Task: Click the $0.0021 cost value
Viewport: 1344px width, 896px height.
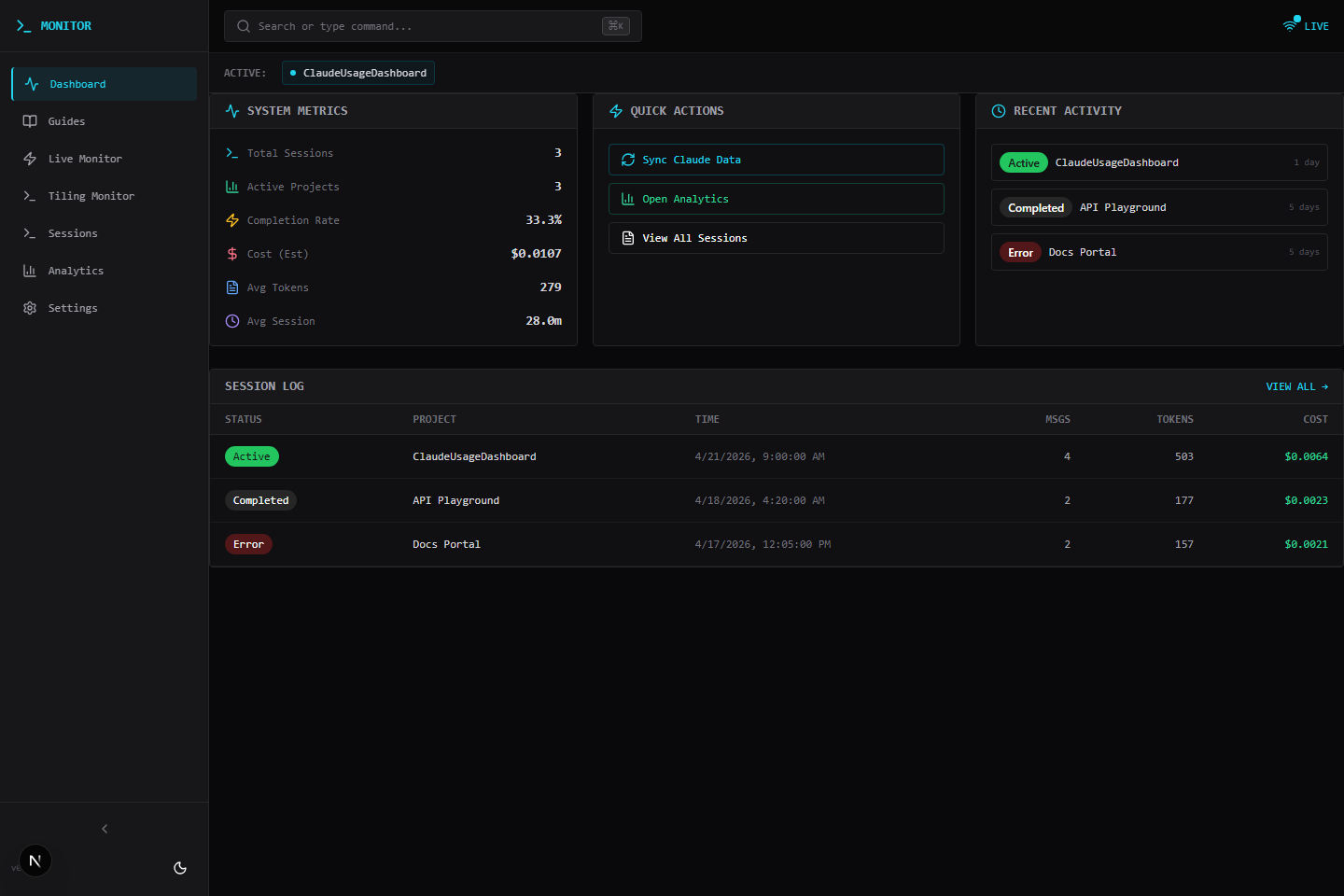Action: pyautogui.click(x=1306, y=544)
